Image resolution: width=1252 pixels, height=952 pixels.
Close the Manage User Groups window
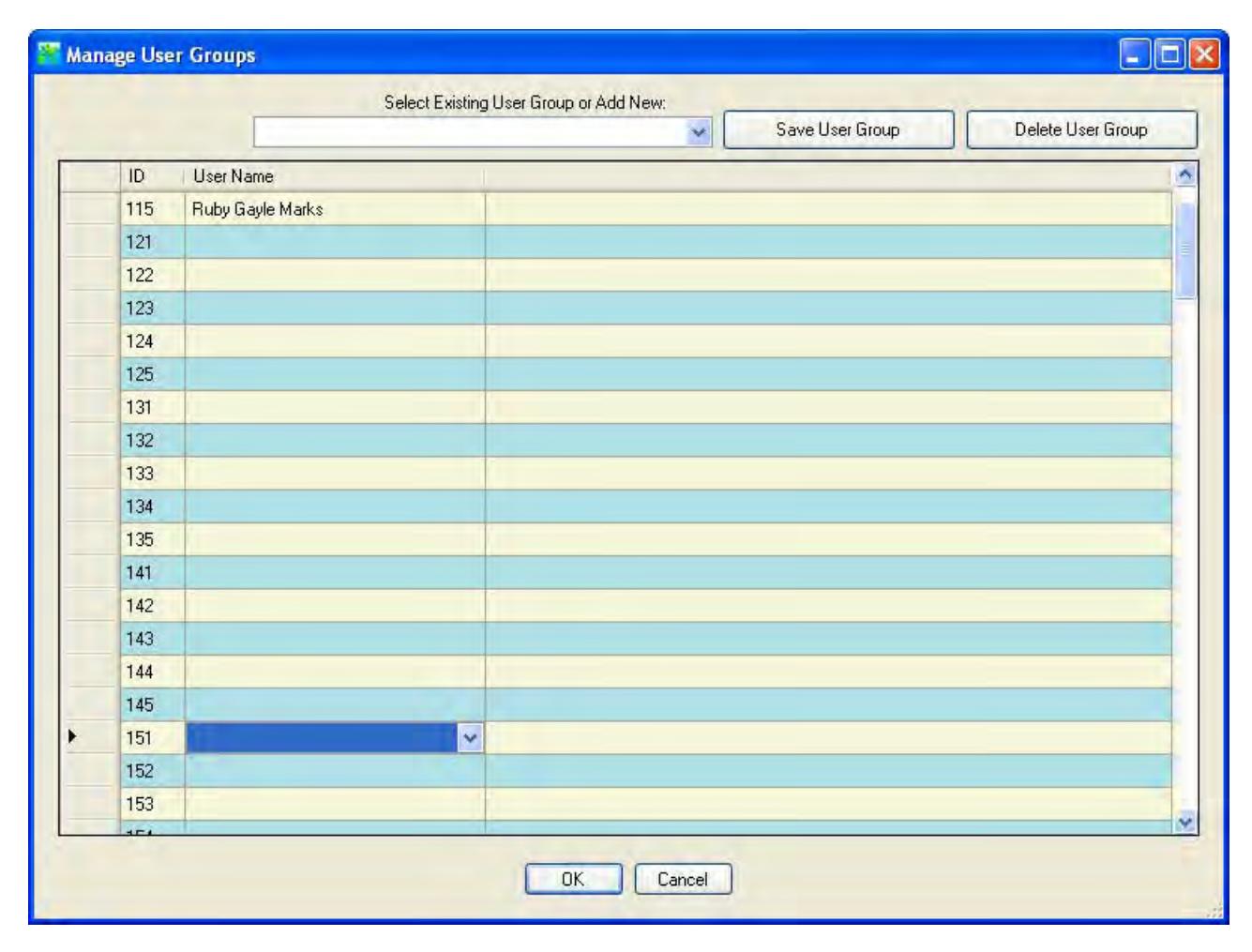tap(1204, 54)
